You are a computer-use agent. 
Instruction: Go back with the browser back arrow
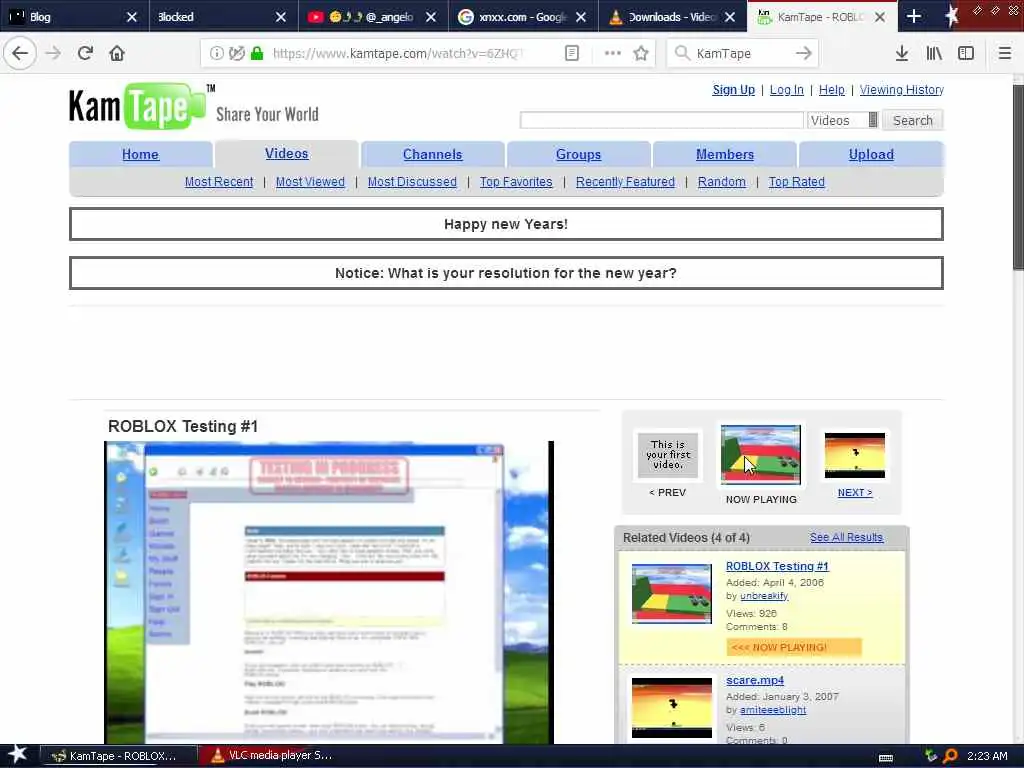point(20,53)
